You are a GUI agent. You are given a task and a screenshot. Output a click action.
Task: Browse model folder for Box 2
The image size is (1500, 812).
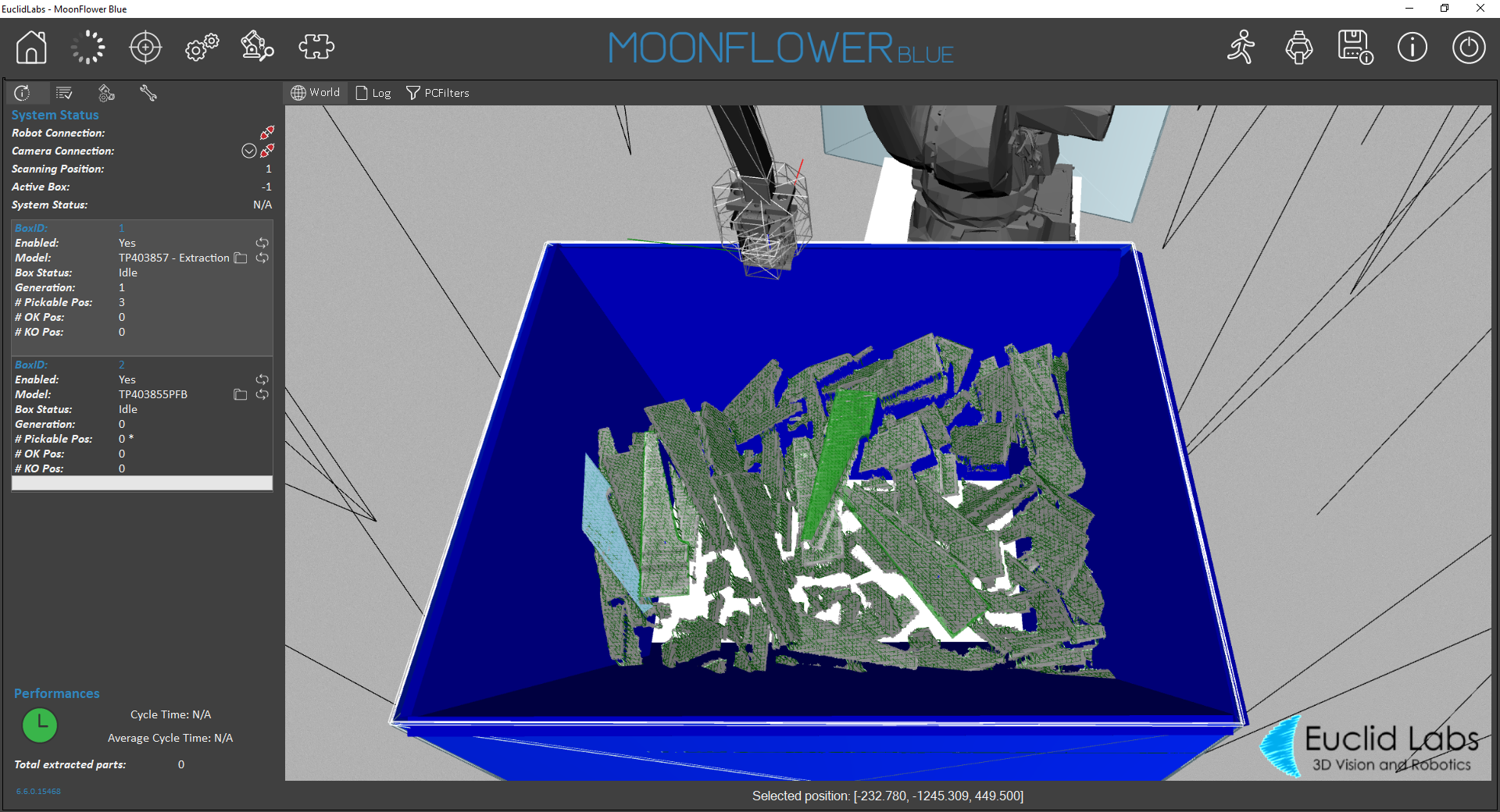[x=241, y=394]
